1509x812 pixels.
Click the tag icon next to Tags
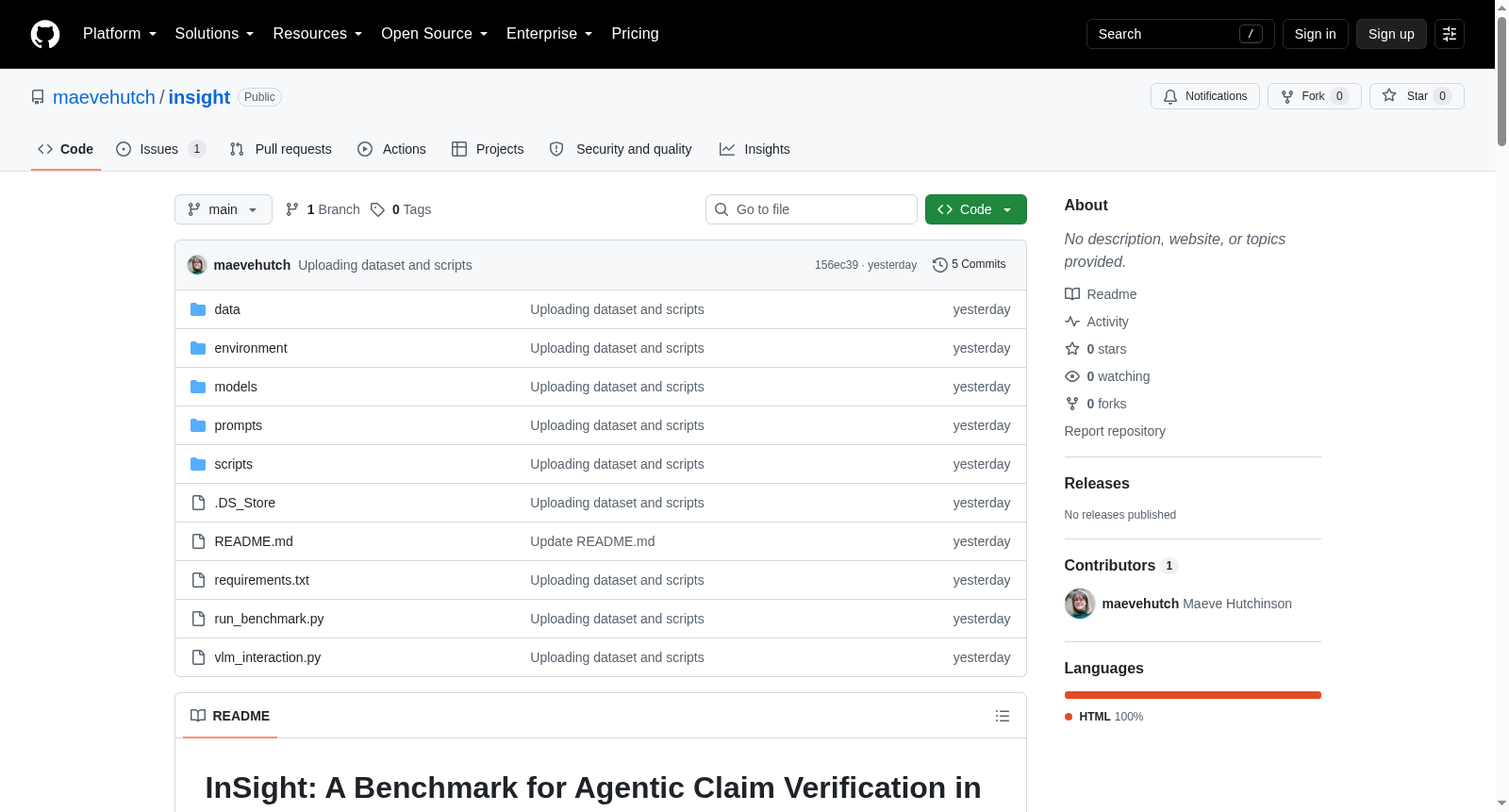click(377, 209)
